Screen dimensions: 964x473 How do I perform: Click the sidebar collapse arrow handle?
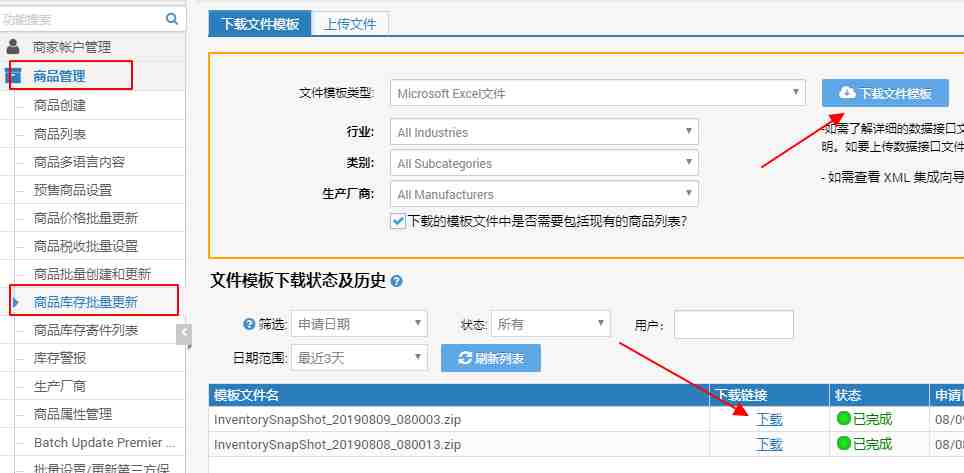click(184, 335)
